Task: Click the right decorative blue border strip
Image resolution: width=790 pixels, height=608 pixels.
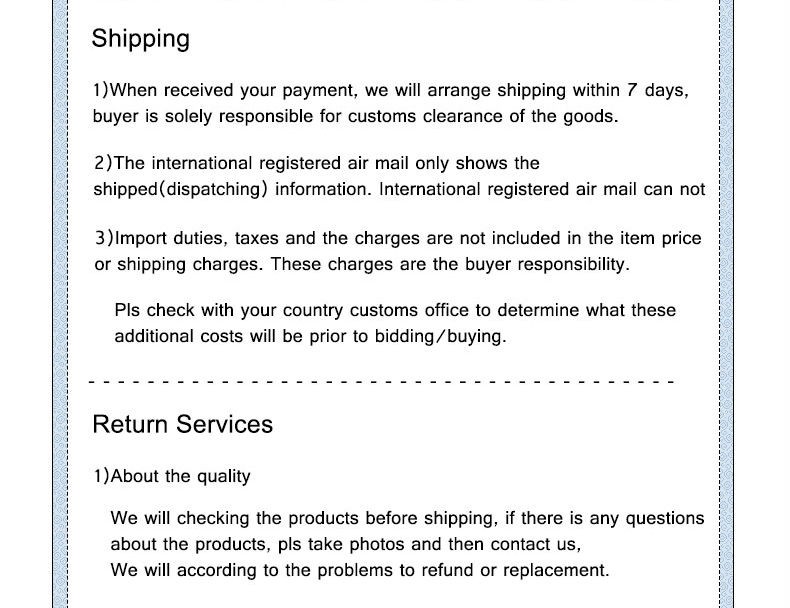Action: click(727, 300)
